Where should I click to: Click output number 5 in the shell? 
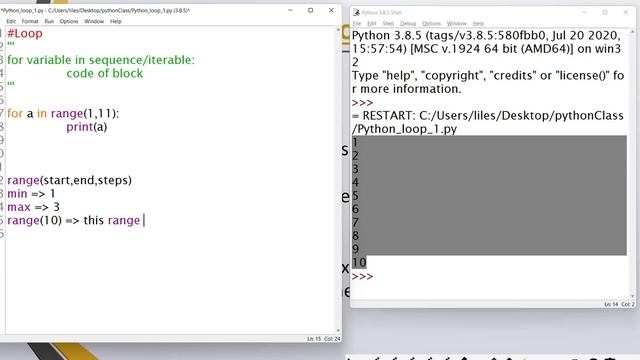356,196
